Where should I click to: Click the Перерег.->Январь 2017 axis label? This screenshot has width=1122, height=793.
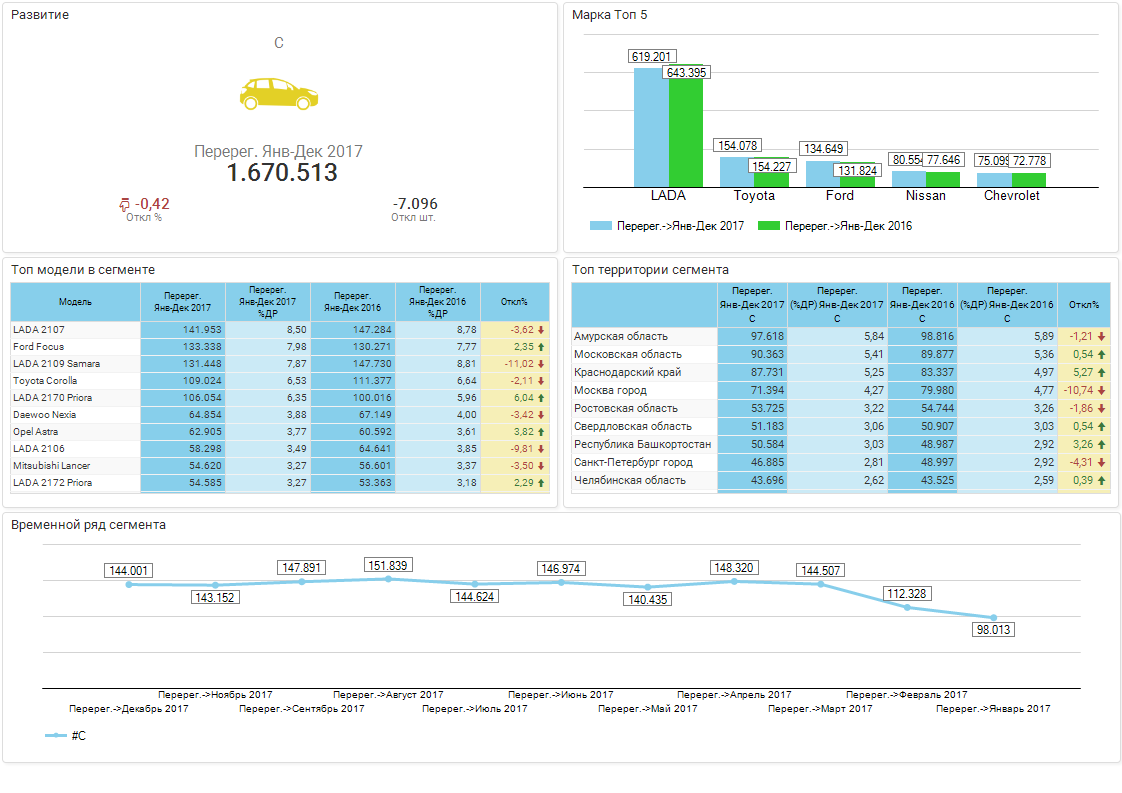[x=993, y=709]
